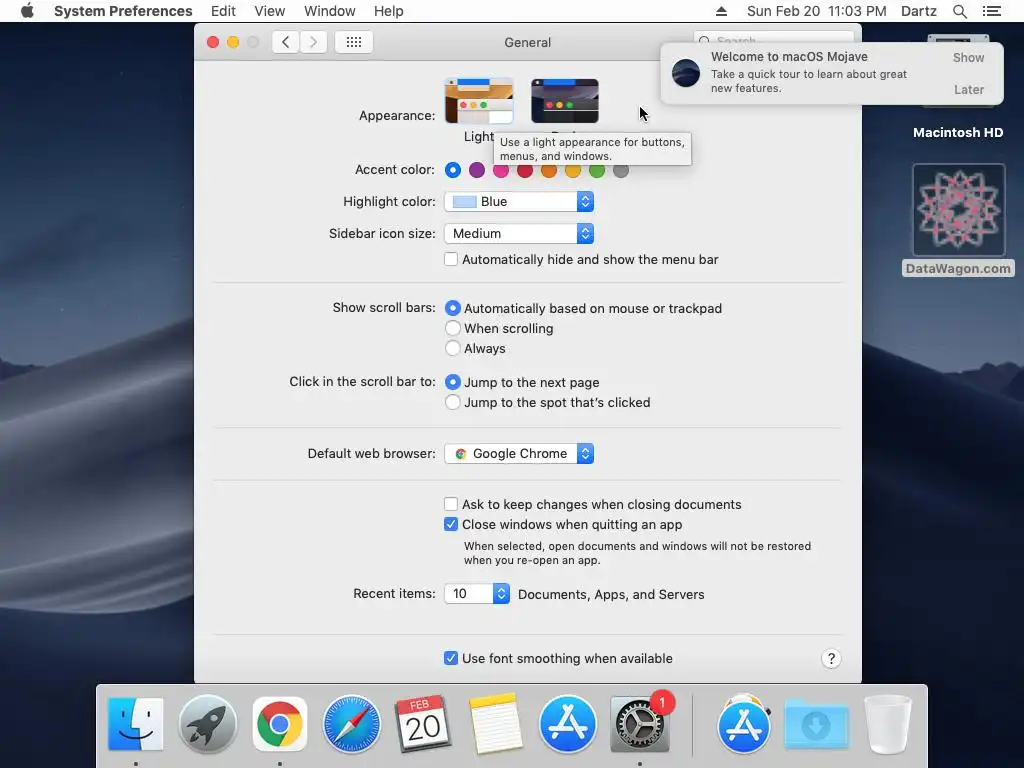Select scroll bars automatically based on mouse
The height and width of the screenshot is (768, 1024).
453,308
